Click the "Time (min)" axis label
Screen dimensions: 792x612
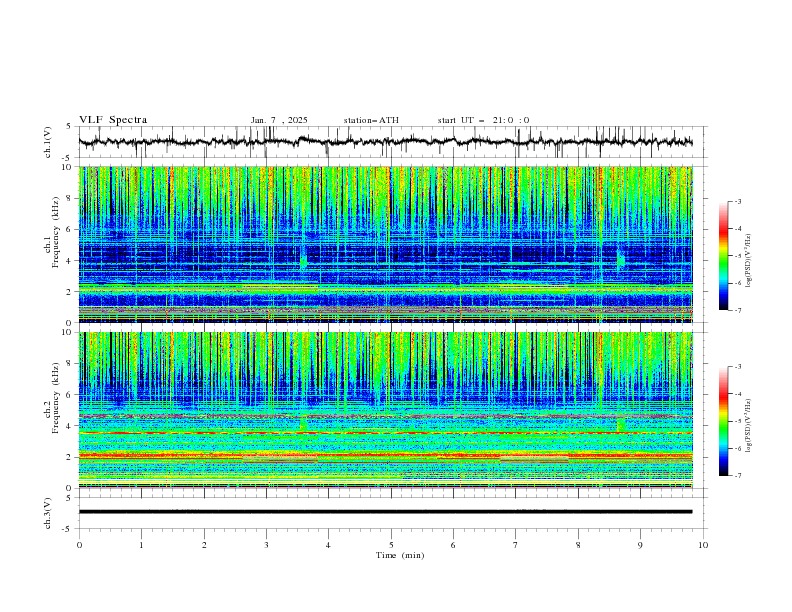click(400, 555)
